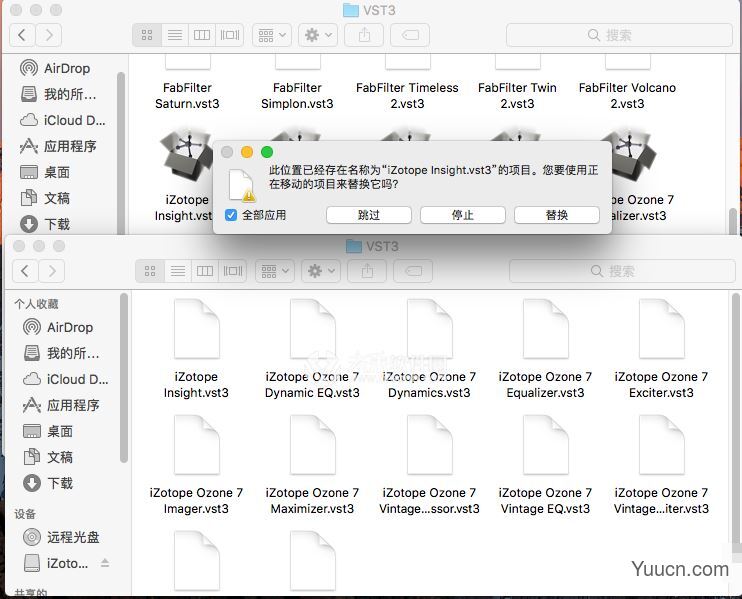
Task: Open action gear menu in lower window
Action: coord(321,271)
